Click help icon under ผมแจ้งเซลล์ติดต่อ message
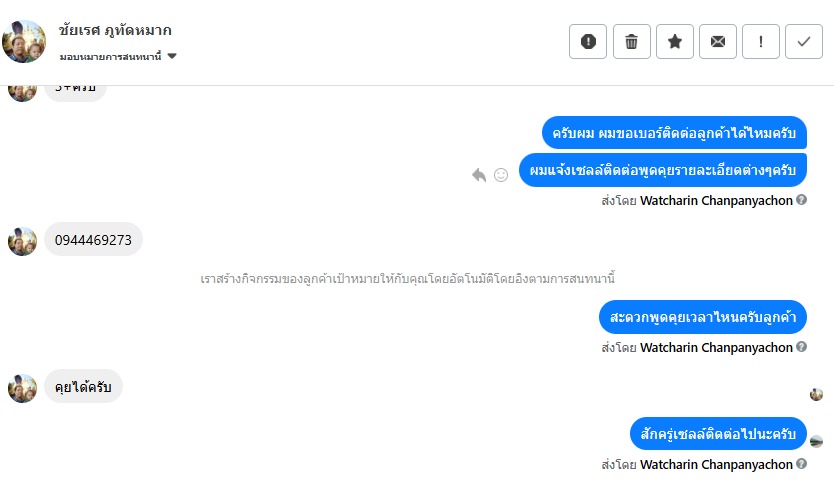The image size is (834, 499). click(802, 200)
